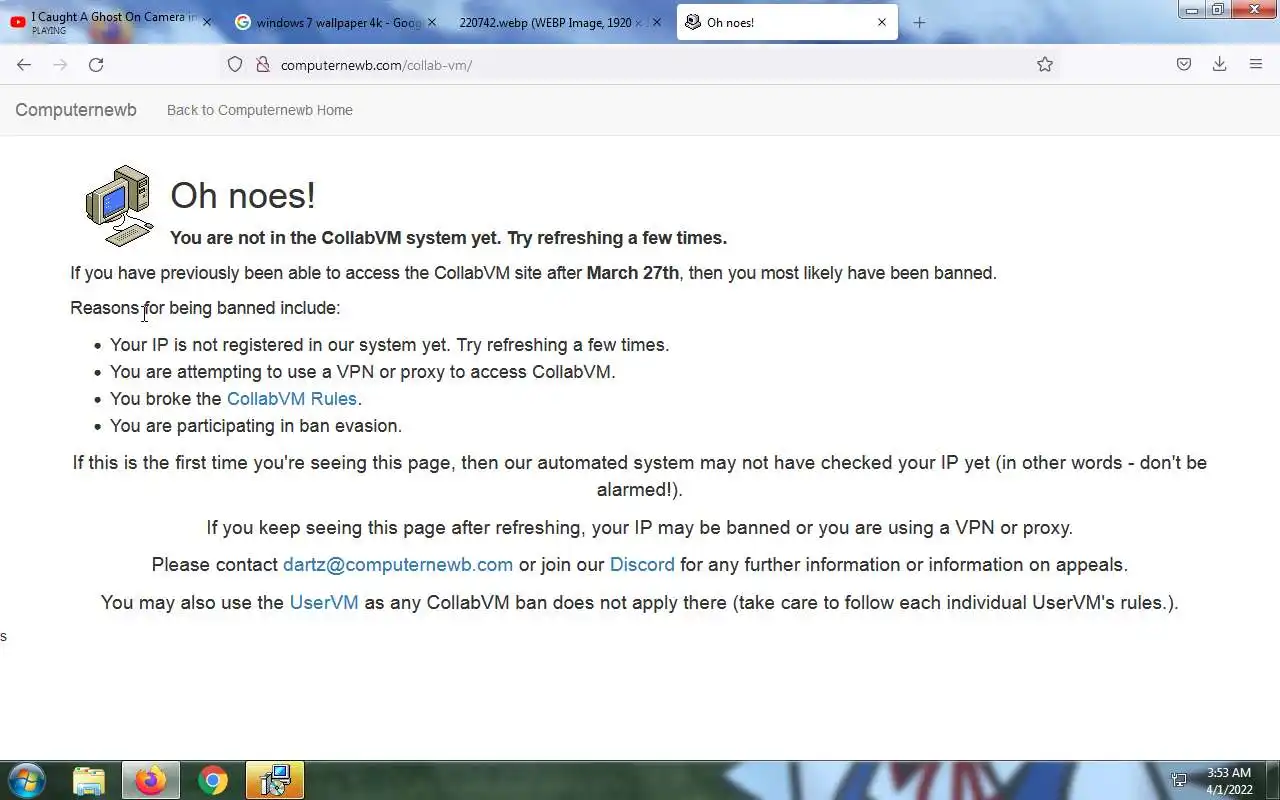The image size is (1280, 800).
Task: Launch Chrome from the taskbar
Action: click(212, 780)
